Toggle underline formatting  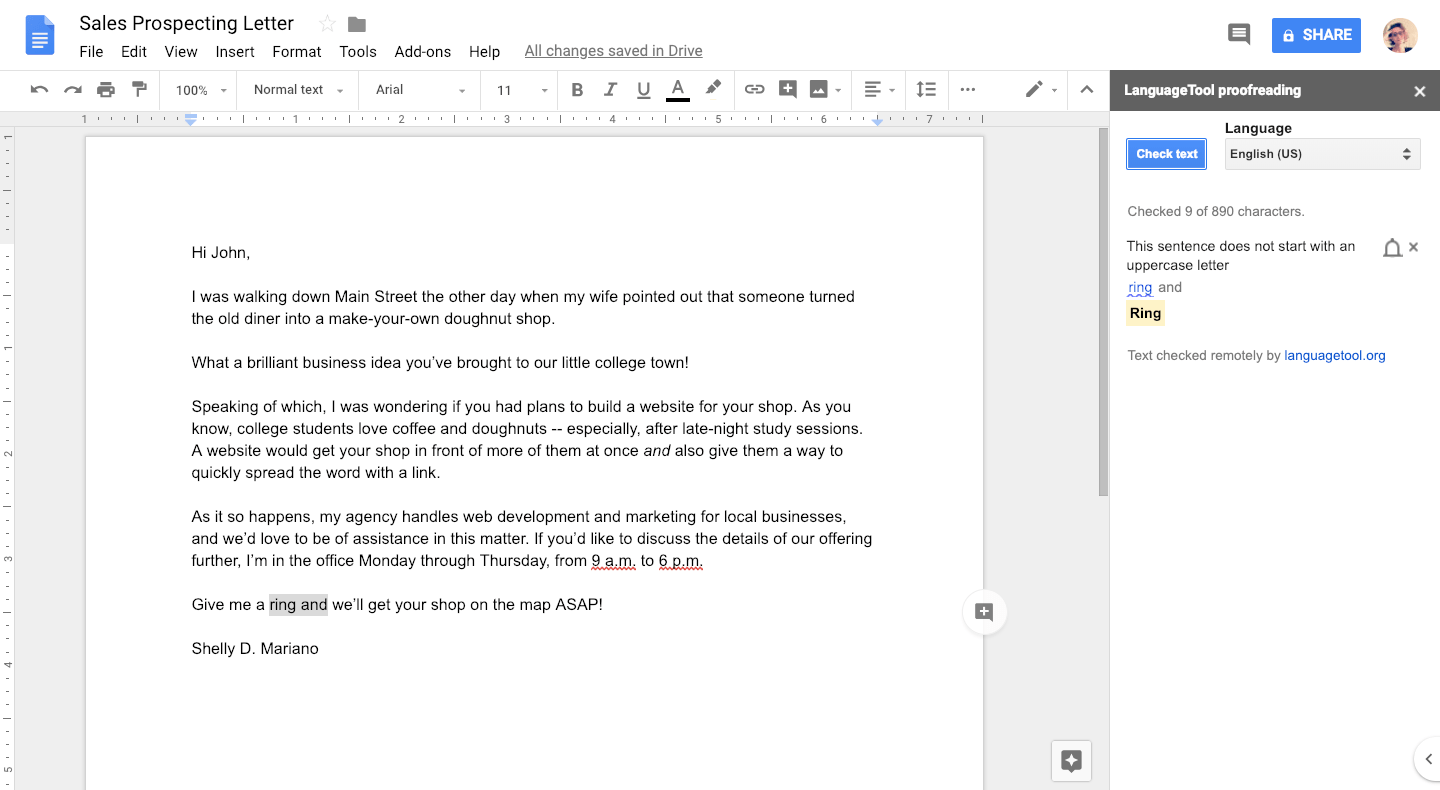tap(643, 90)
